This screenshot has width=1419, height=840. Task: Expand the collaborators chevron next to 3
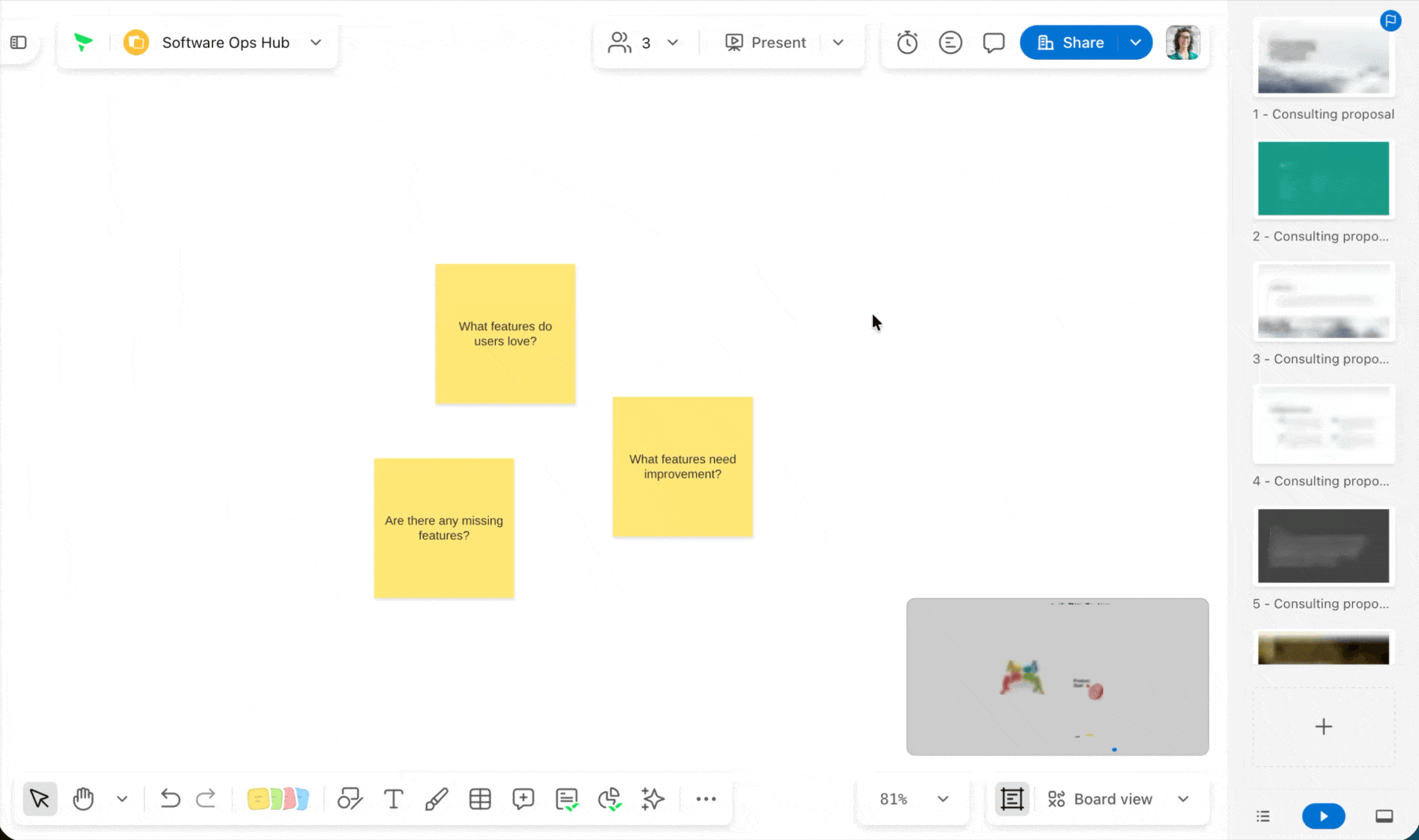point(672,43)
